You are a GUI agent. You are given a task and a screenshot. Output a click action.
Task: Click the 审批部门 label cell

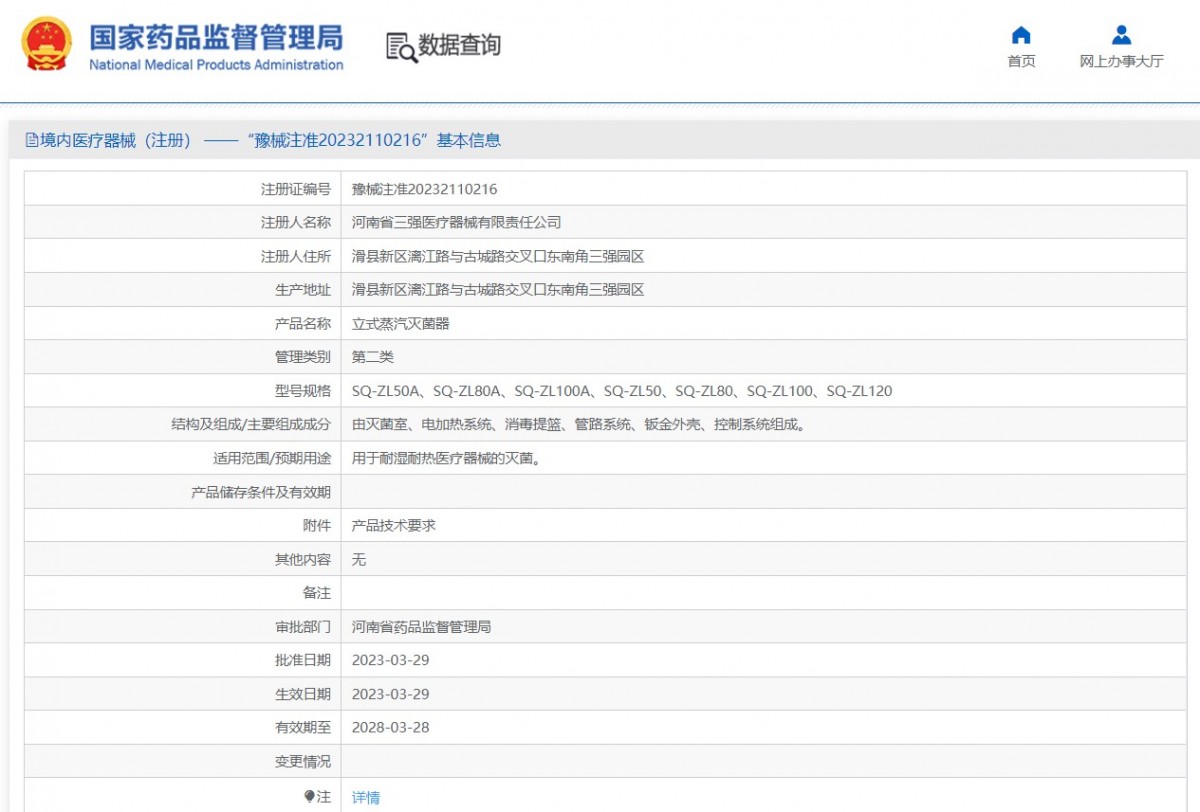[183, 627]
